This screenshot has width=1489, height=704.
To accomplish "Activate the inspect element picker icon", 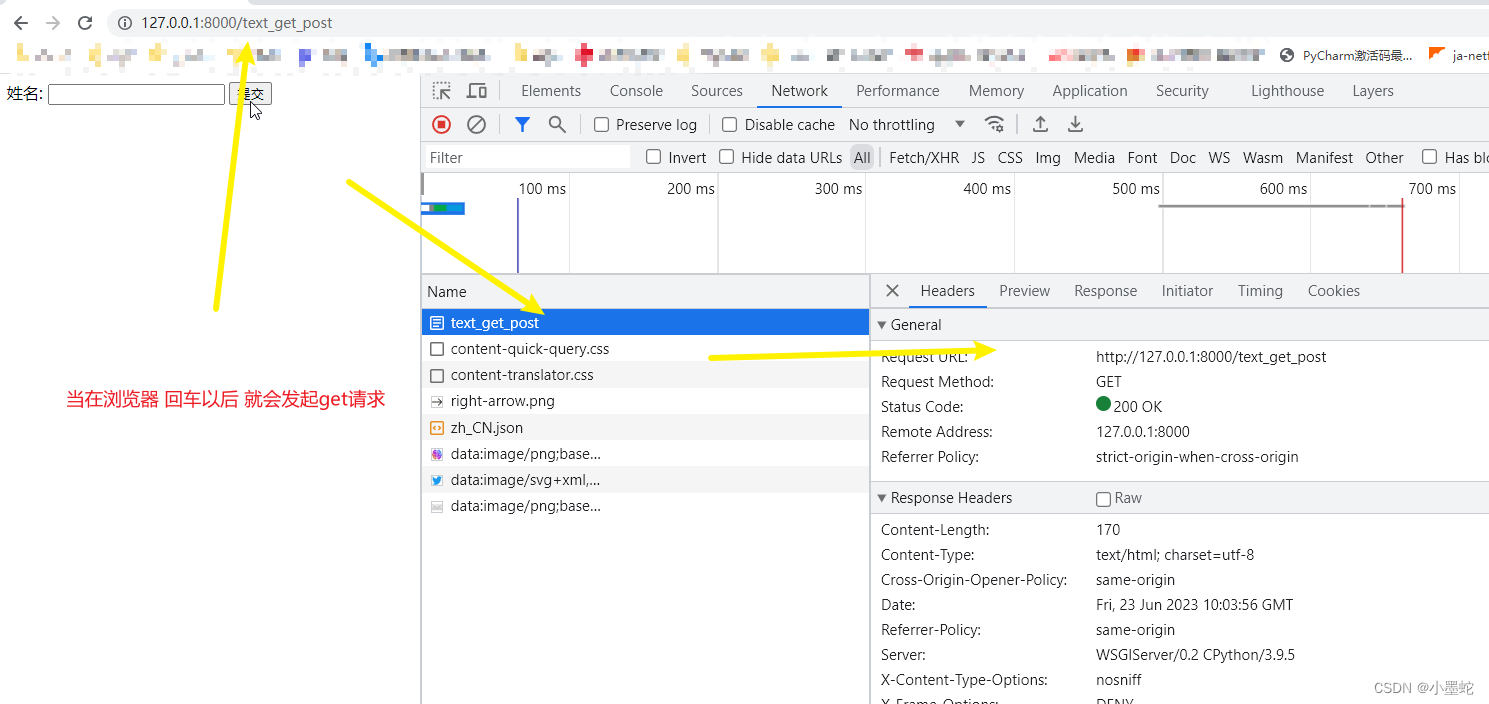I will (x=441, y=91).
